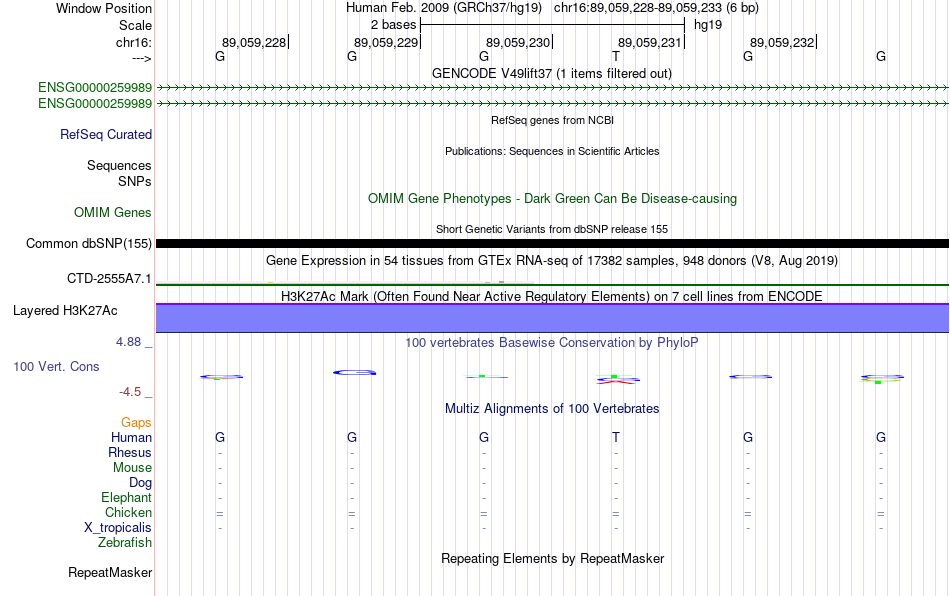
Task: Open the second ENSG00000259989 gene label
Action: click(95, 104)
